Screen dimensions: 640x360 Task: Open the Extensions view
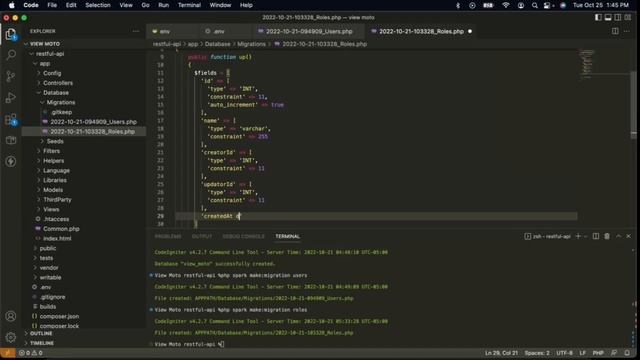pyautogui.click(x=11, y=119)
